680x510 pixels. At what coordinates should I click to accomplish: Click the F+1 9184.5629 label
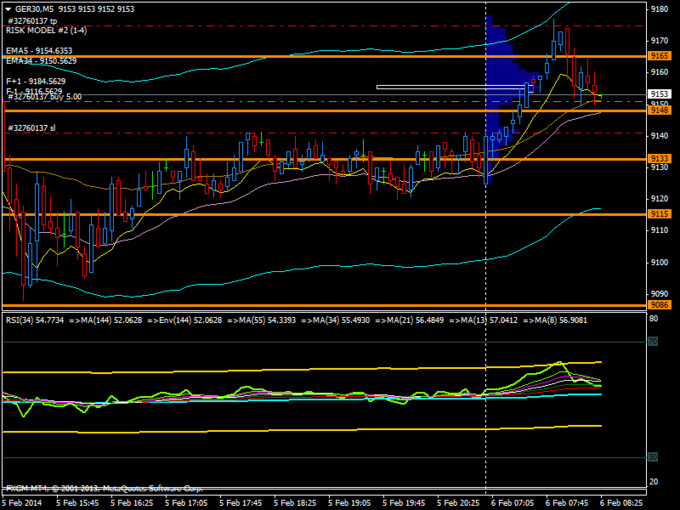[36, 80]
